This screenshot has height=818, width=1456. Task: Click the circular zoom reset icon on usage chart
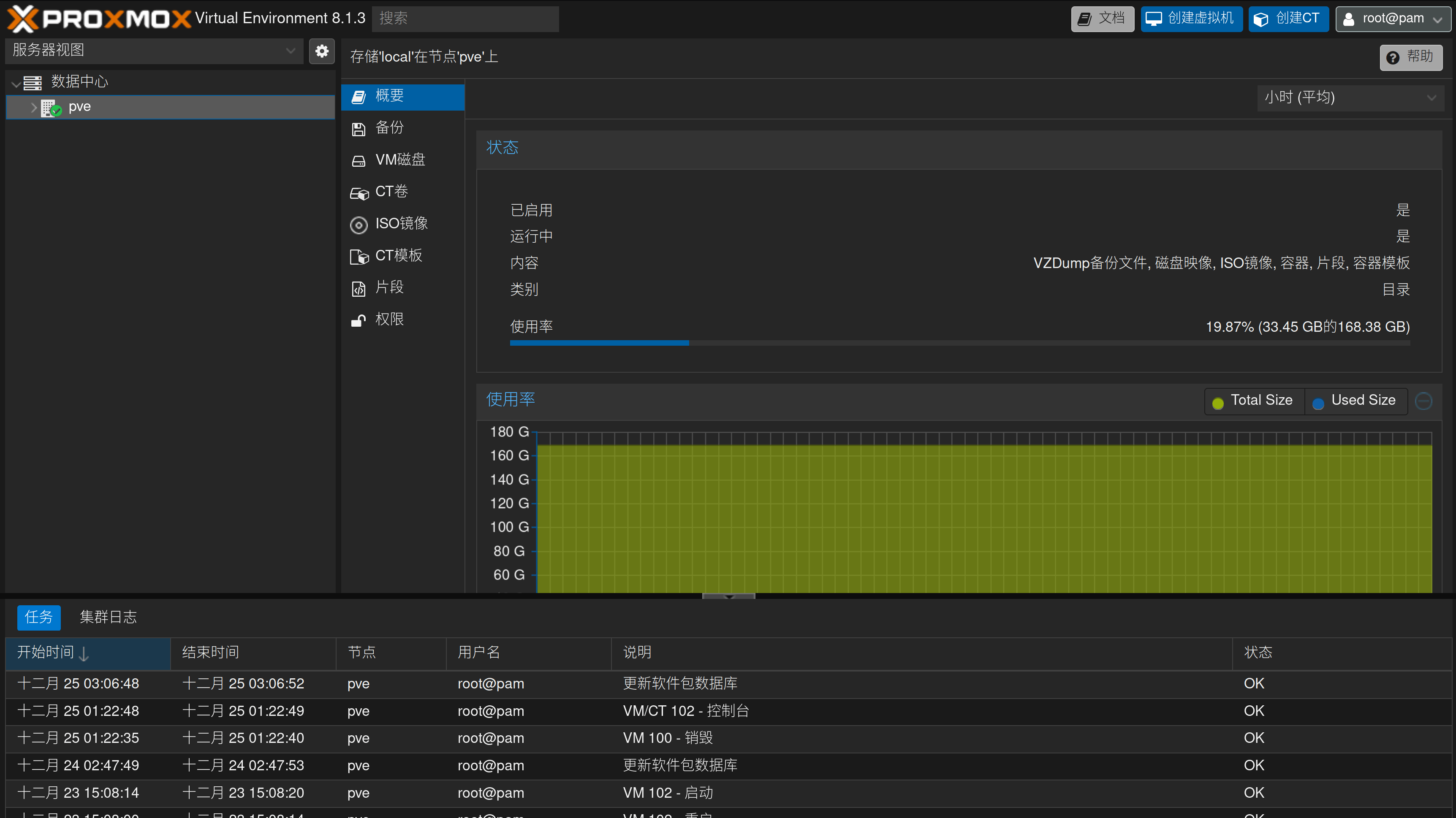tap(1423, 401)
